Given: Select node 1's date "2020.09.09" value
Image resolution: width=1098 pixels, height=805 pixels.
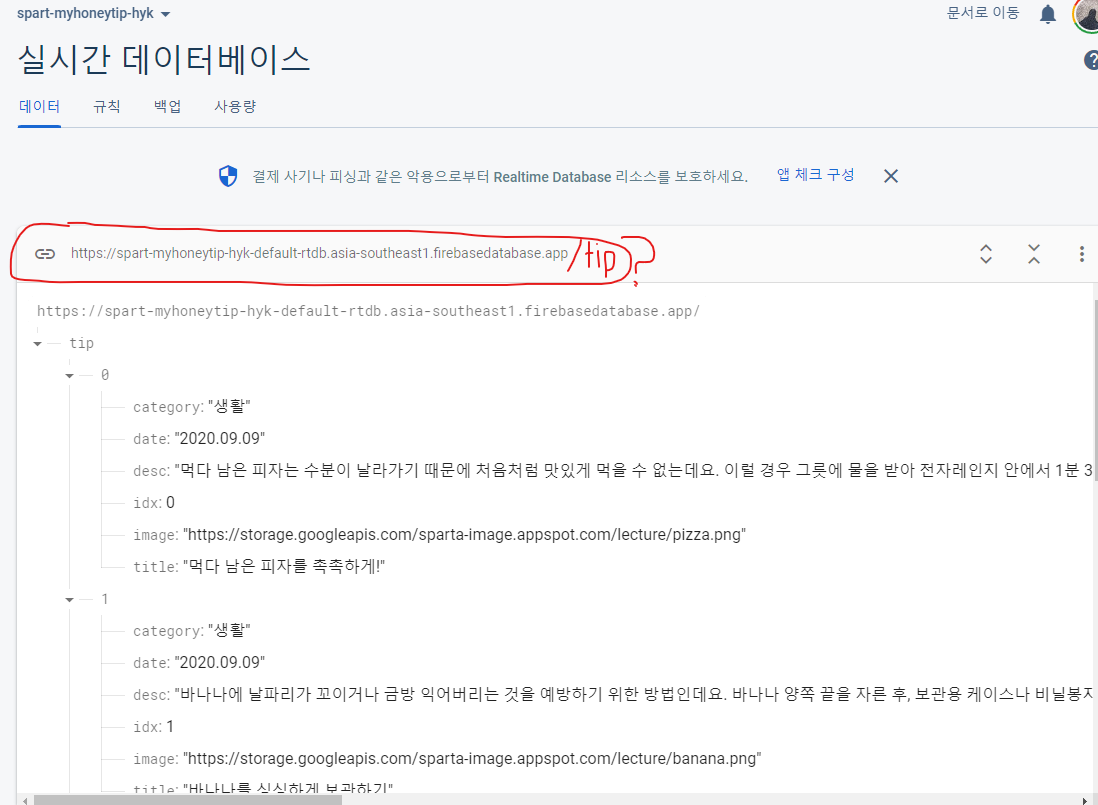Looking at the screenshot, I should point(220,663).
